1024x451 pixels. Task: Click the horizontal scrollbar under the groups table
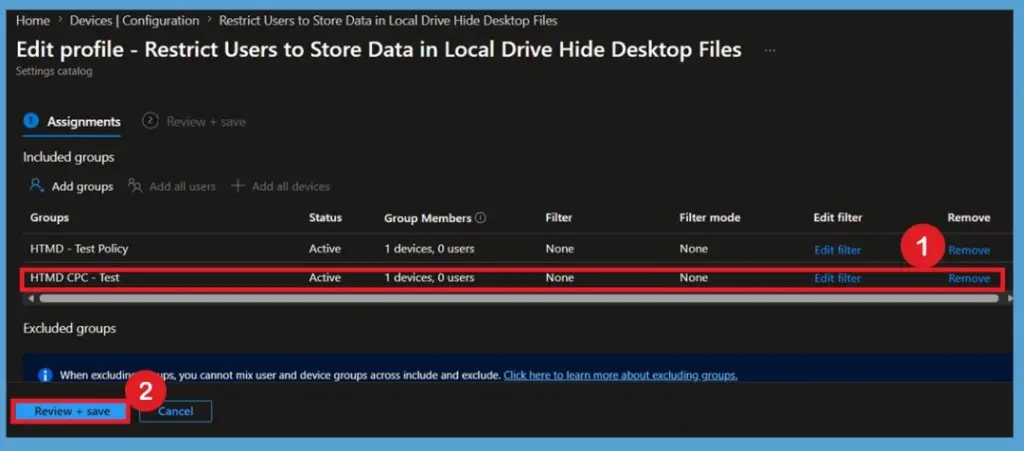coord(519,298)
